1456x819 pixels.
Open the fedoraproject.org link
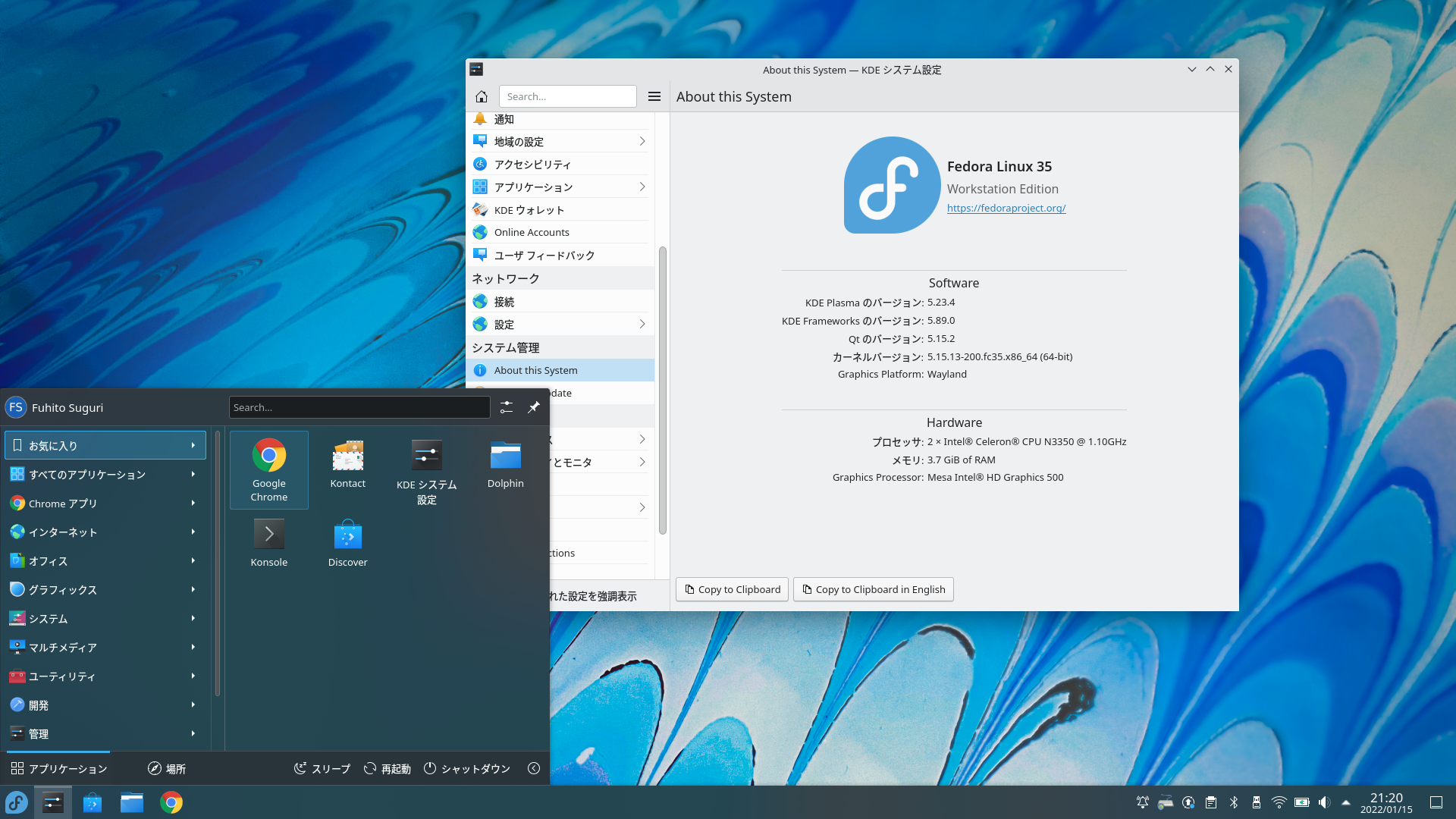point(1006,208)
